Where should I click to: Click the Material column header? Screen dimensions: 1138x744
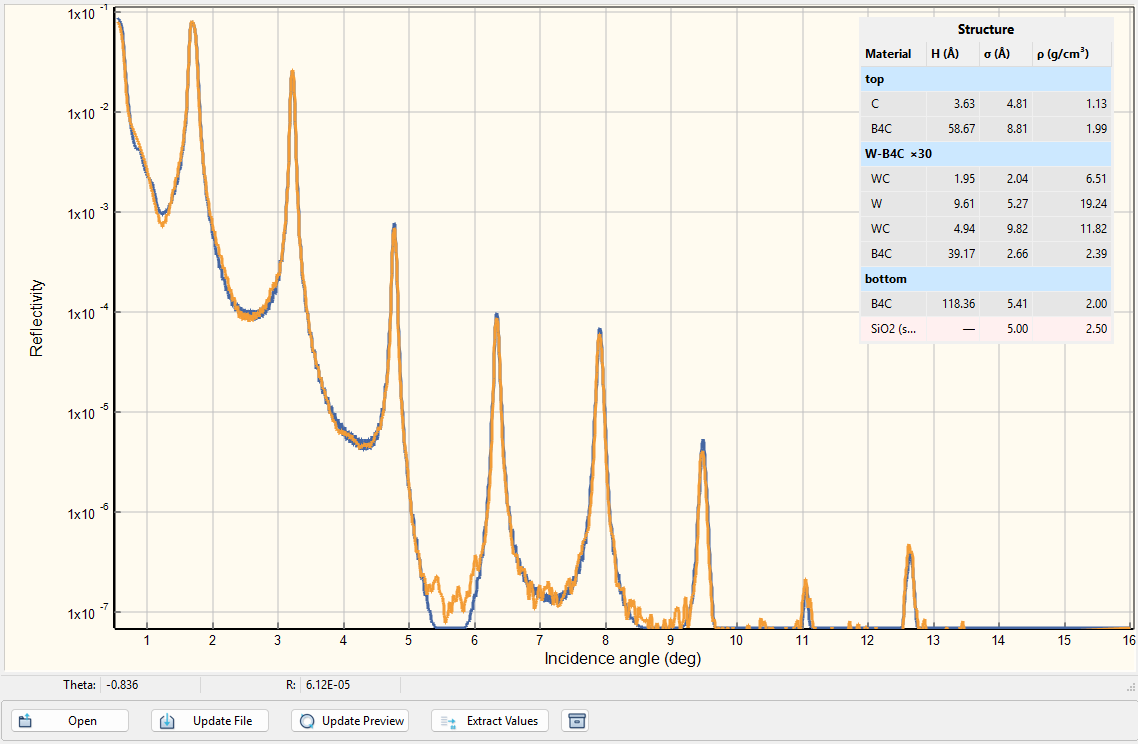889,54
